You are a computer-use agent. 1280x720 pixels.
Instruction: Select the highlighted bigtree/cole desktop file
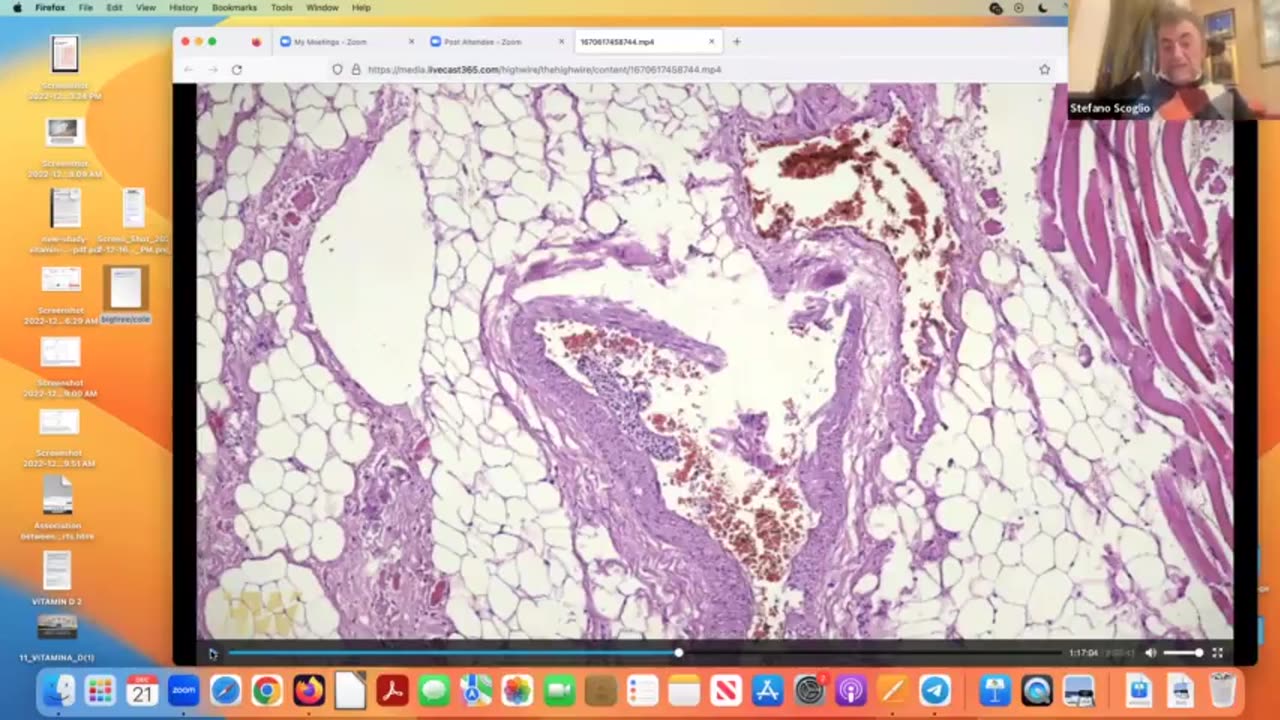[126, 295]
